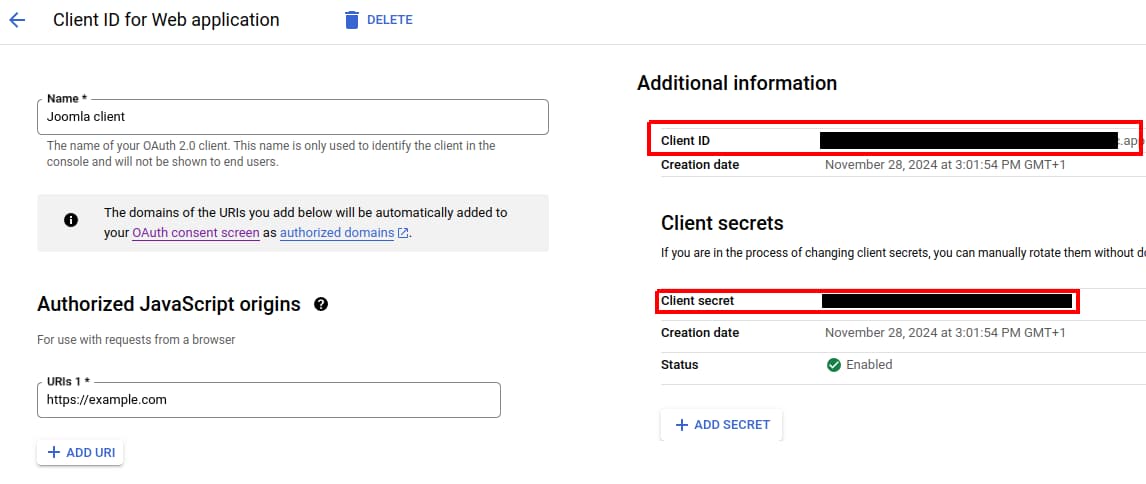1146x484 pixels.
Task: Go back using the left arrow
Action: (x=17, y=20)
